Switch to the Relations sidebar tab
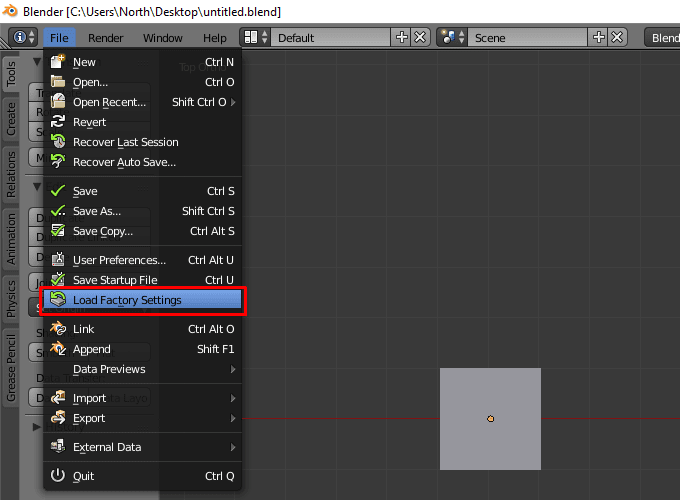The width and height of the screenshot is (680, 500). (11, 174)
